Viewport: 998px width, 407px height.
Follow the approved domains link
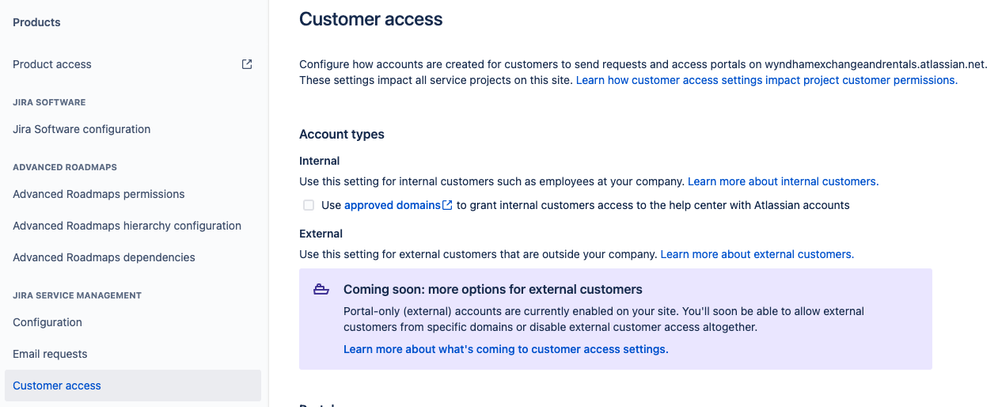(x=392, y=205)
